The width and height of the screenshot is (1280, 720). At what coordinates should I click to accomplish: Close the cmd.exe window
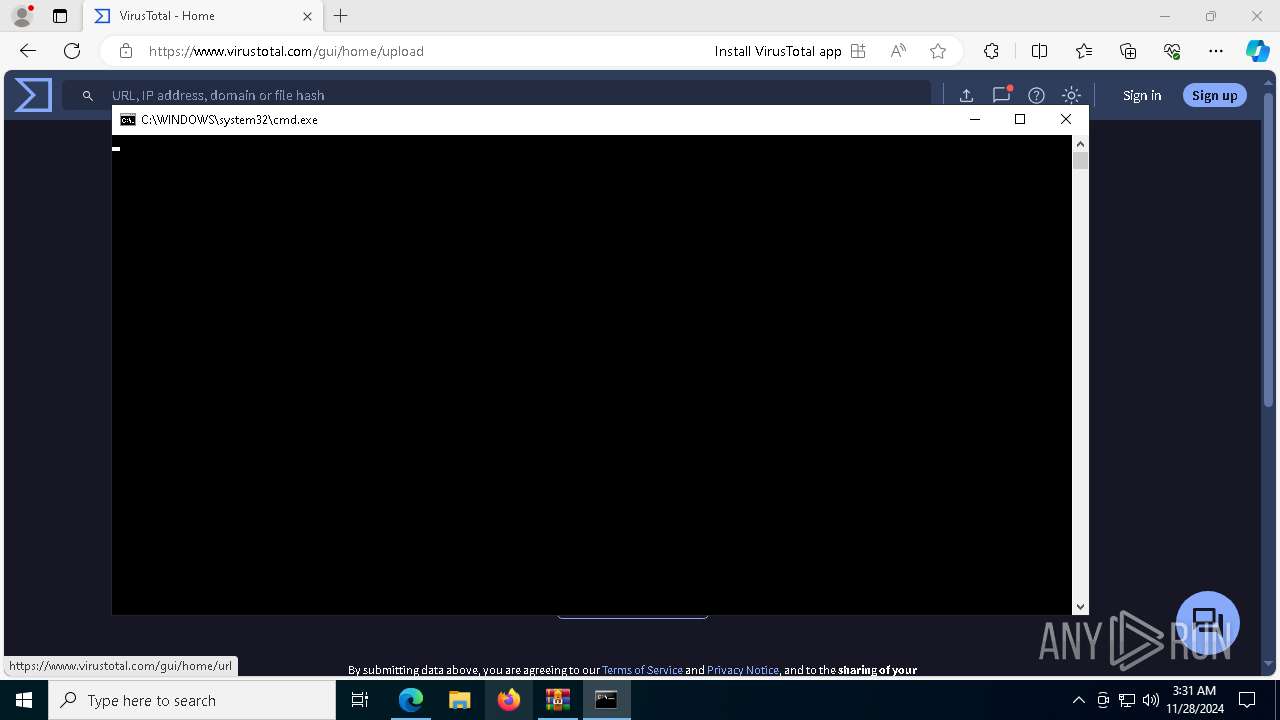pyautogui.click(x=1065, y=119)
